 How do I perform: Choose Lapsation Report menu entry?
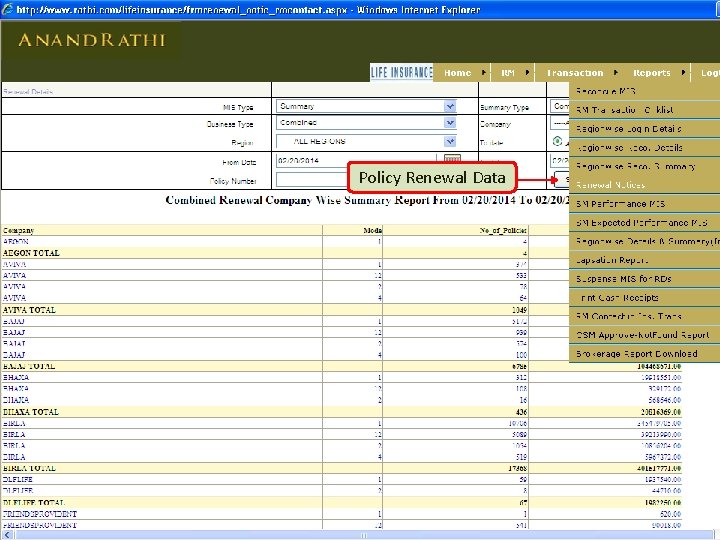pos(644,260)
